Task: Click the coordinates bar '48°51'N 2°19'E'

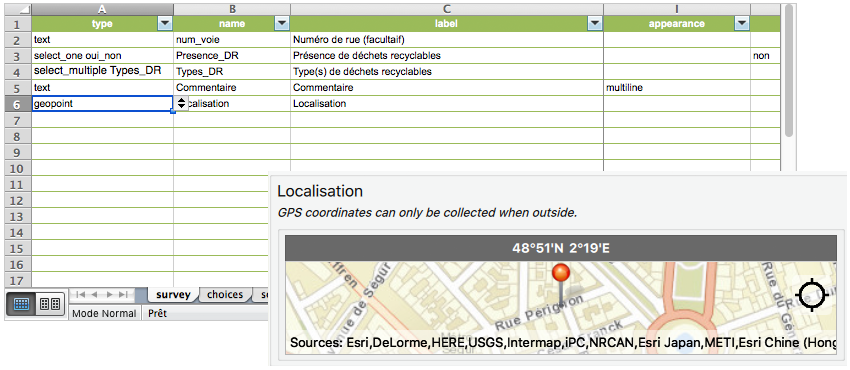Action: coord(561,248)
